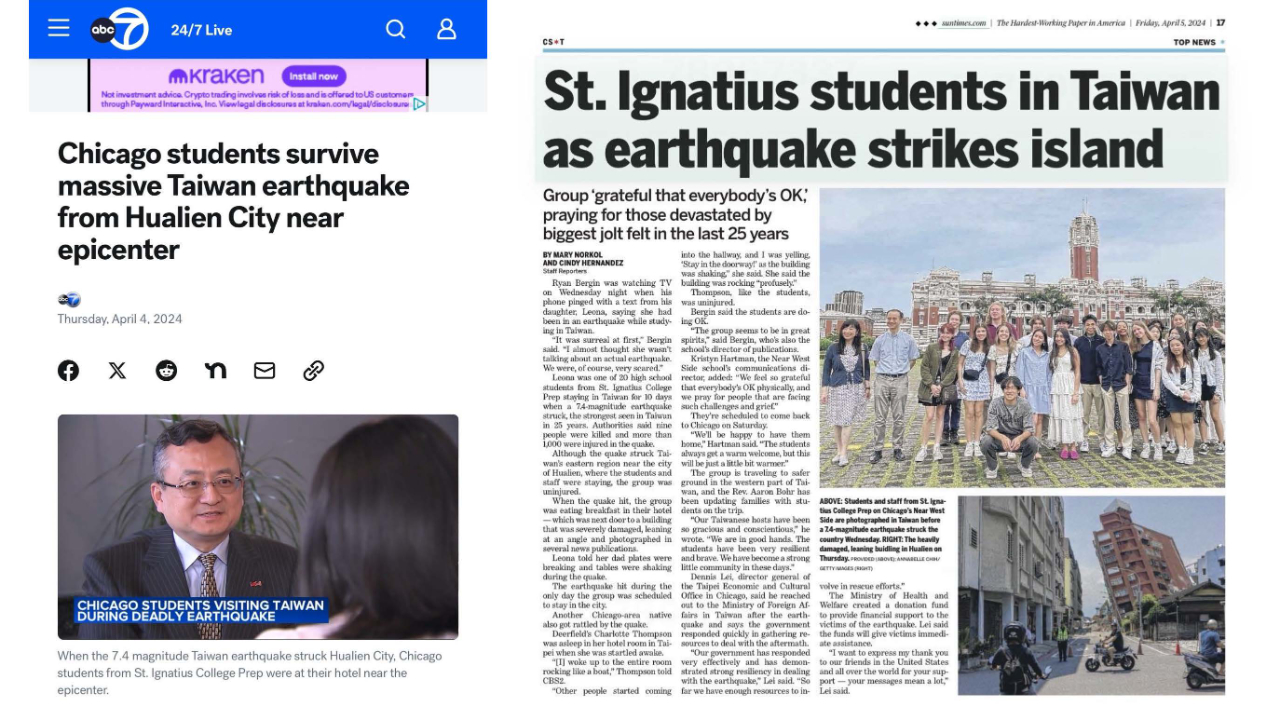The height and width of the screenshot is (720, 1280).
Task: Open the hamburger navigation menu
Action: [59, 28]
